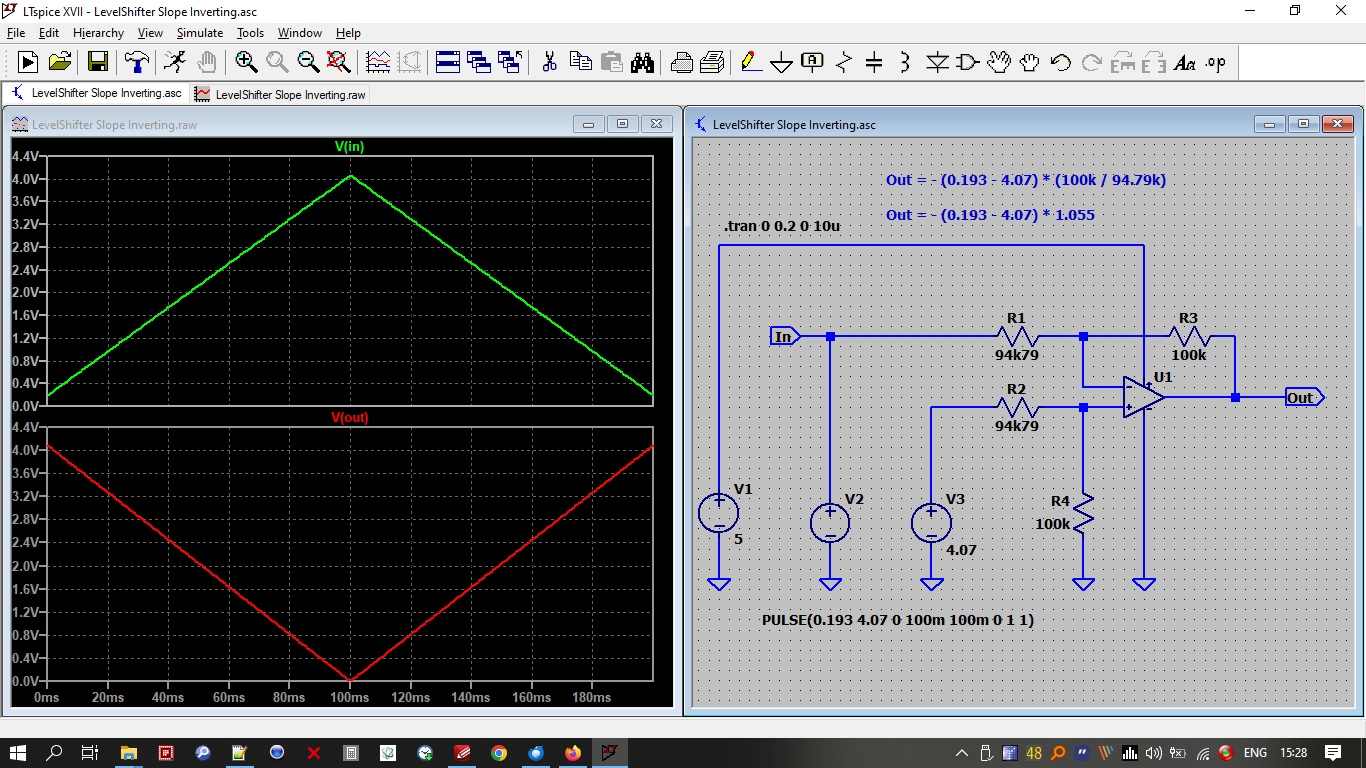
Task: Activate the scissors Cut tool
Action: tap(549, 62)
